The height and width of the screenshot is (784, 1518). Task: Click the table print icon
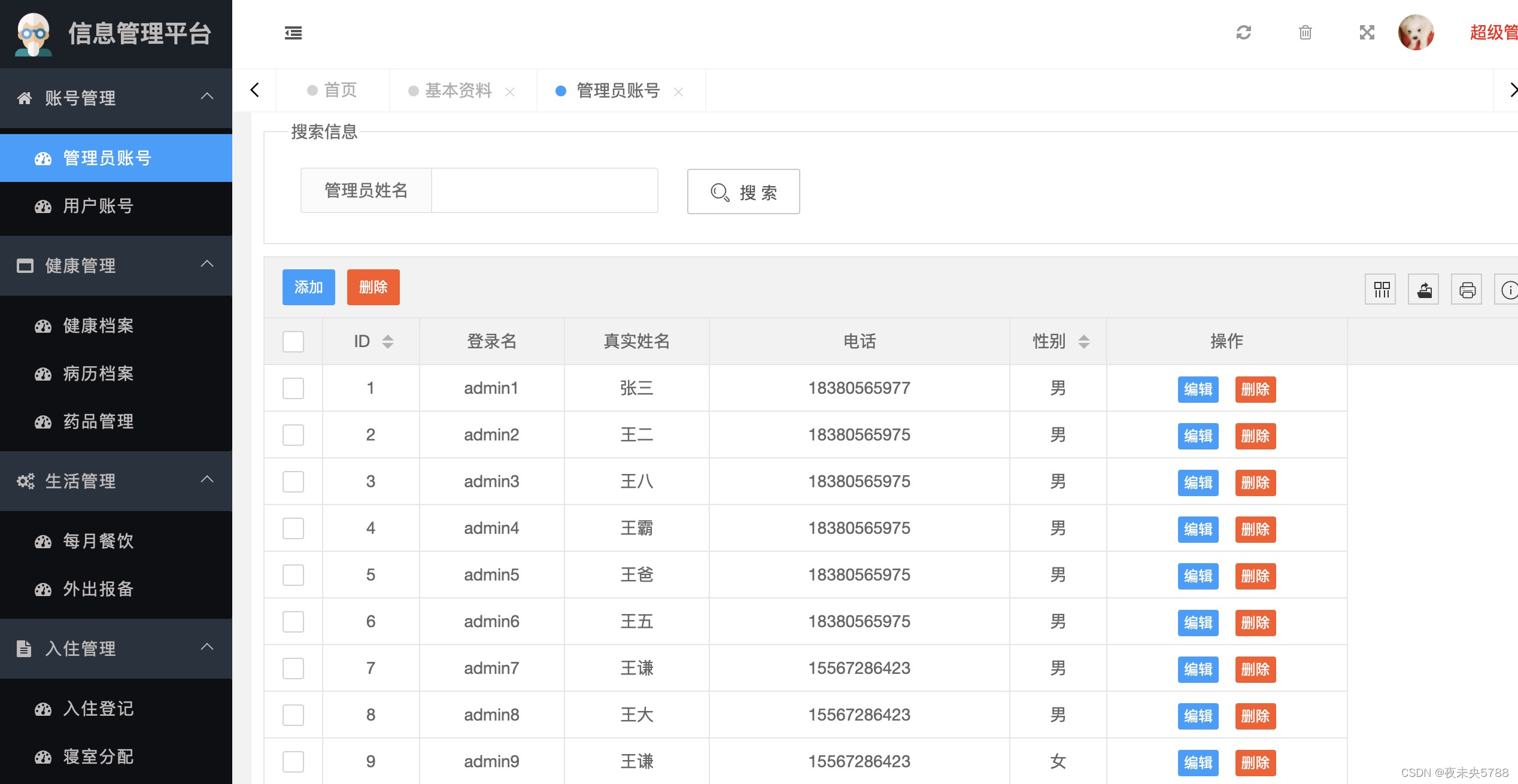(x=1467, y=290)
